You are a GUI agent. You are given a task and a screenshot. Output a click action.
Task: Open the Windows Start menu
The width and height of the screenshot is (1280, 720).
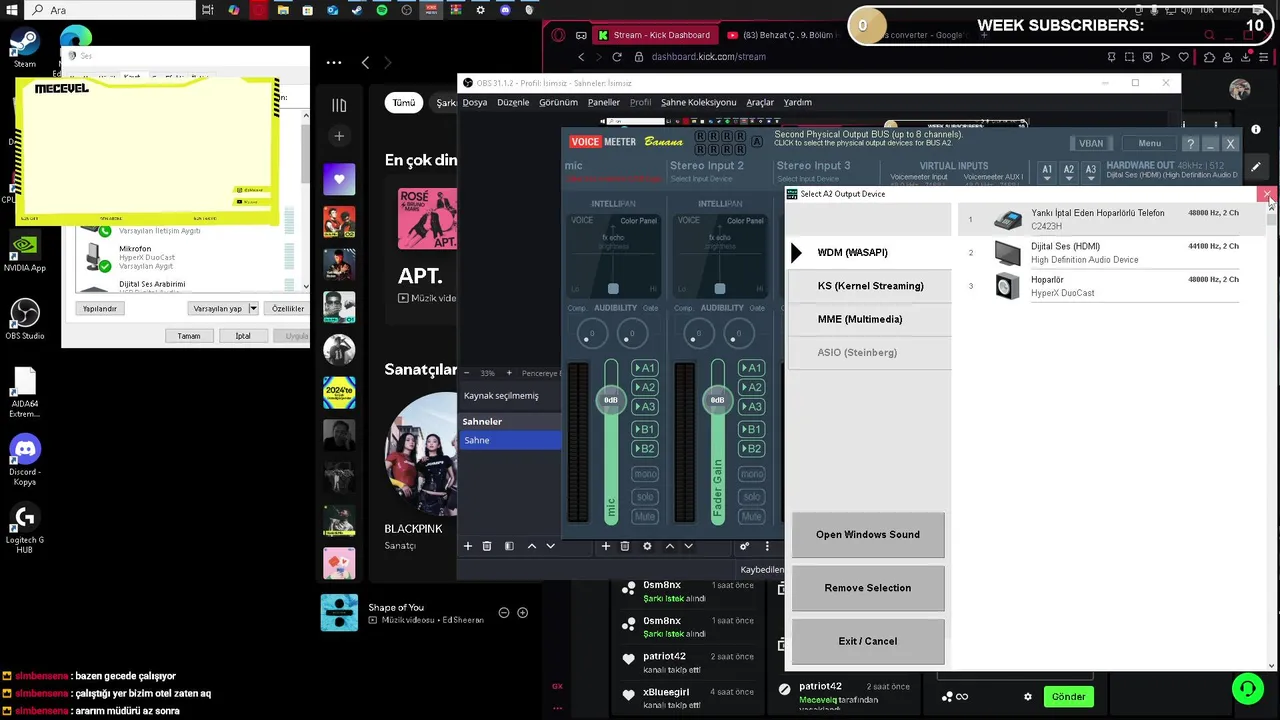click(x=11, y=10)
